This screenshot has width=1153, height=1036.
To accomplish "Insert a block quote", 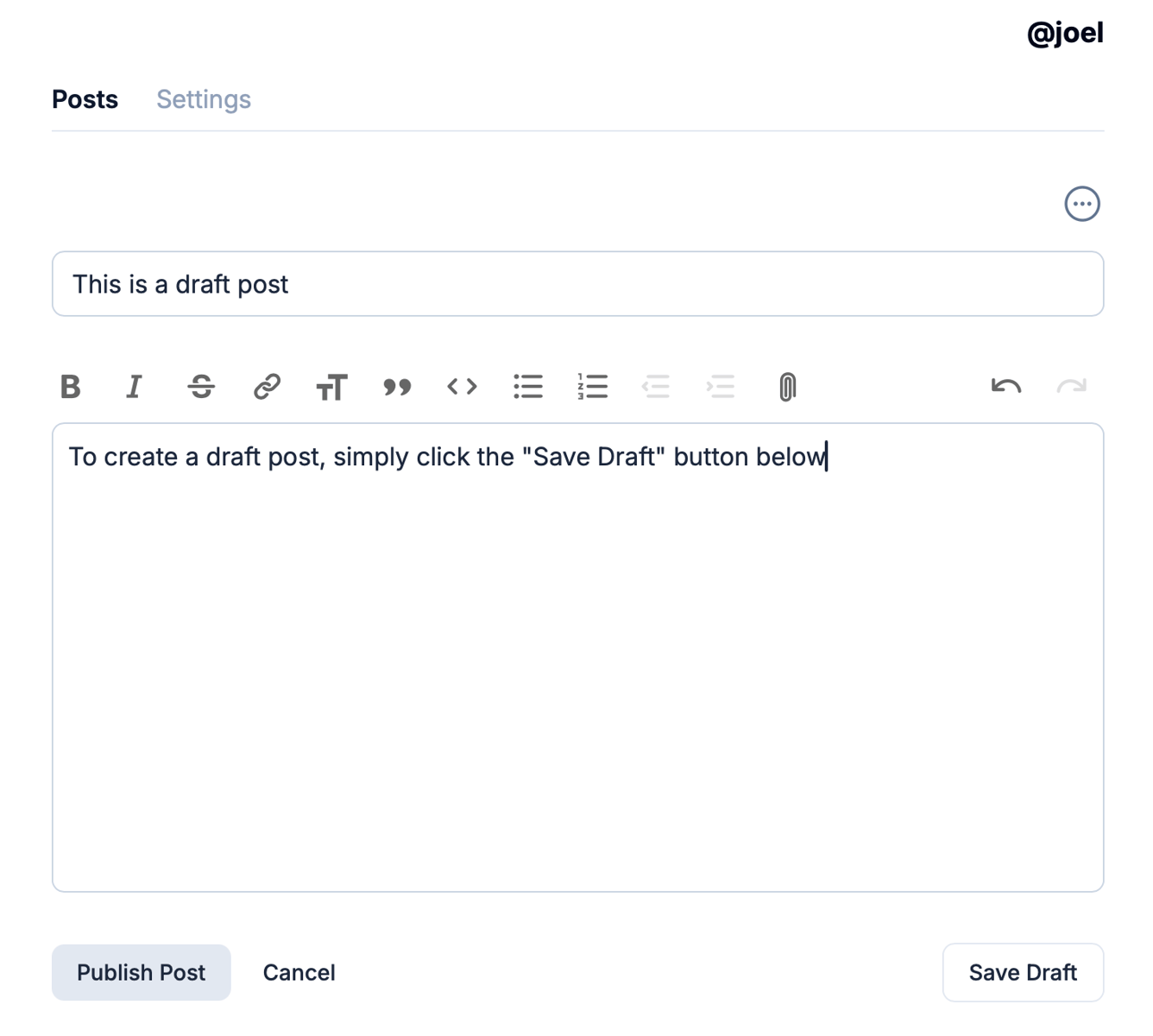I will pyautogui.click(x=397, y=387).
